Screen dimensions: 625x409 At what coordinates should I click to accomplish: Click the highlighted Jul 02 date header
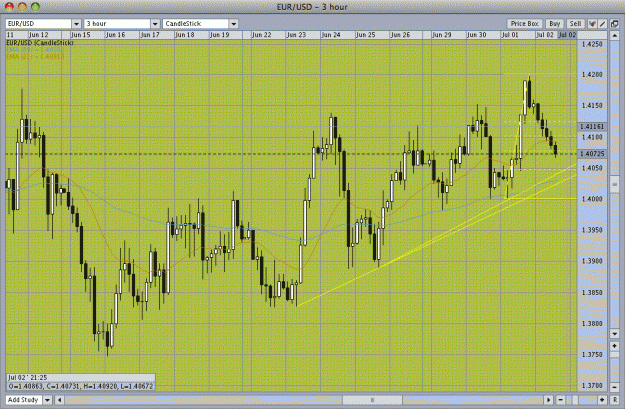567,35
